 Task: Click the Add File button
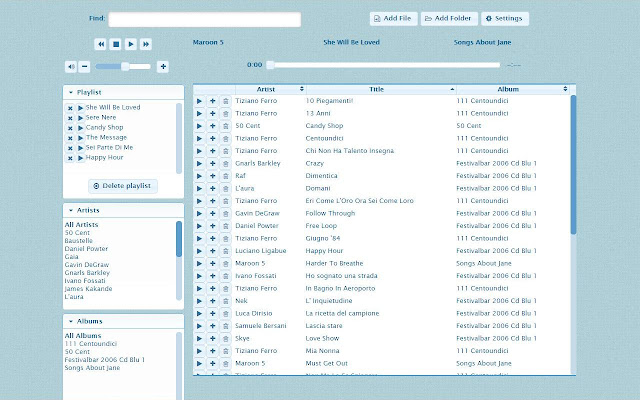[393, 18]
